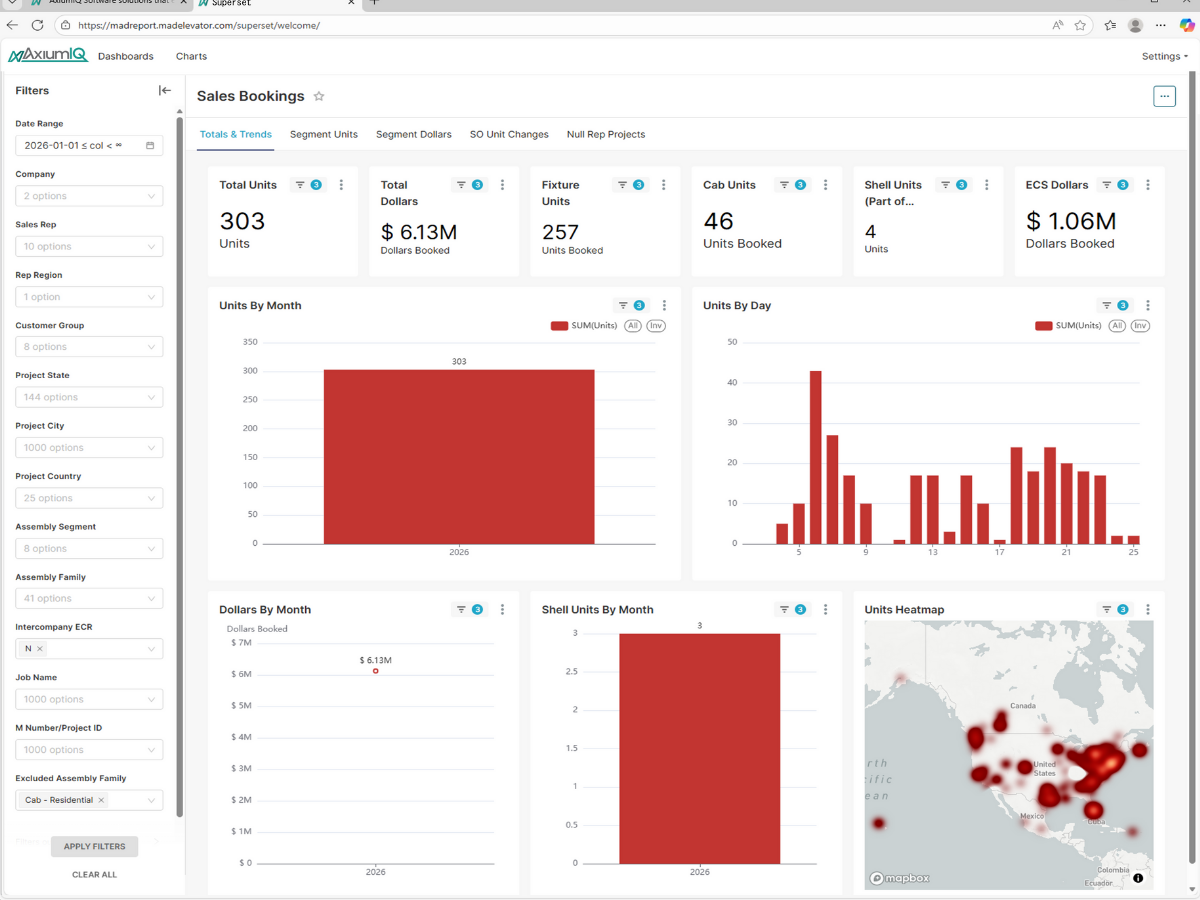Open Units By Day chart options menu

pyautogui.click(x=1148, y=306)
